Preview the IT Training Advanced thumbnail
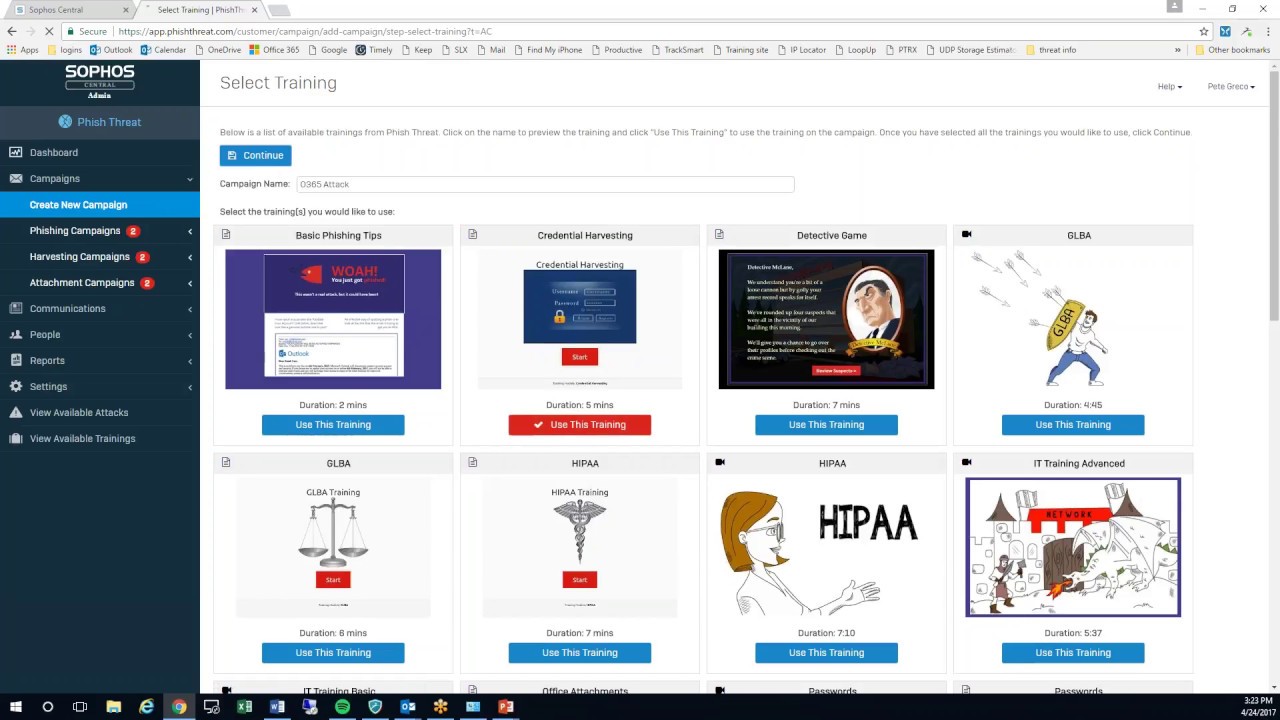The width and height of the screenshot is (1280, 720). coord(1073,547)
